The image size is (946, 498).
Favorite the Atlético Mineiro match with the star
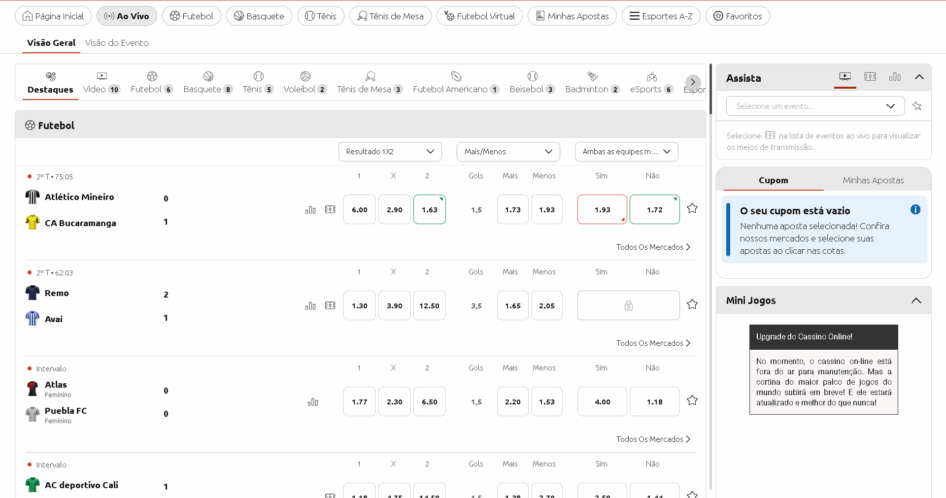coord(692,209)
